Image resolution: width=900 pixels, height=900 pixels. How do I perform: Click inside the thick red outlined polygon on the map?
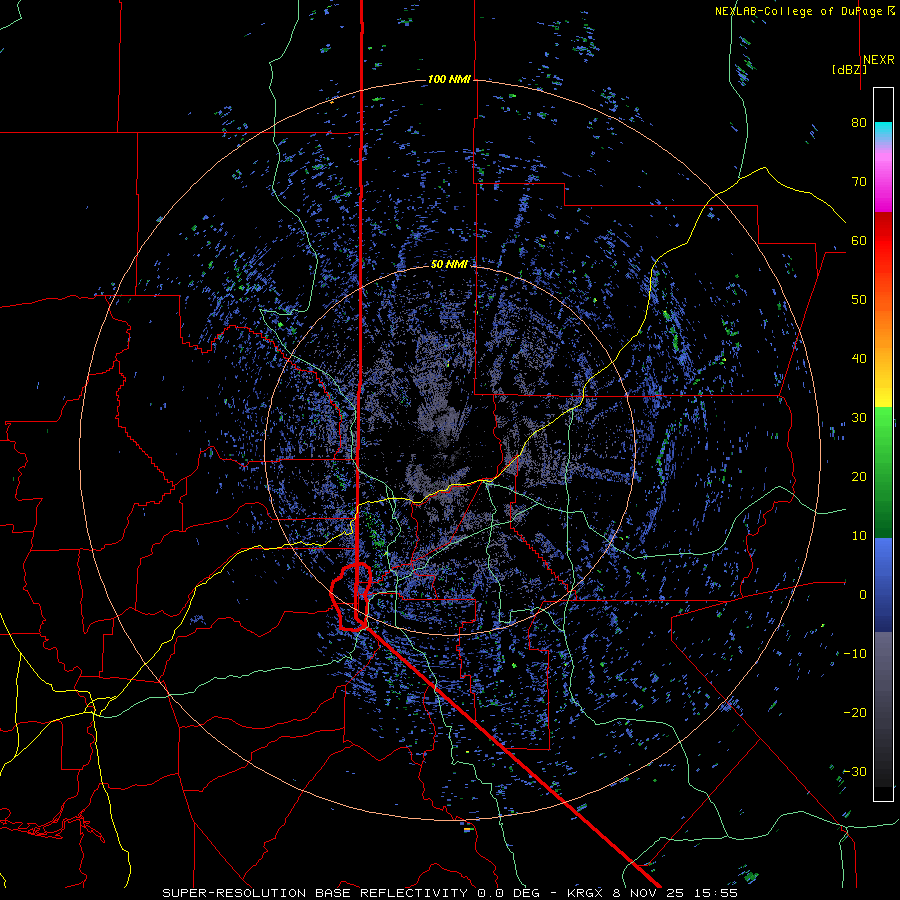pyautogui.click(x=347, y=597)
